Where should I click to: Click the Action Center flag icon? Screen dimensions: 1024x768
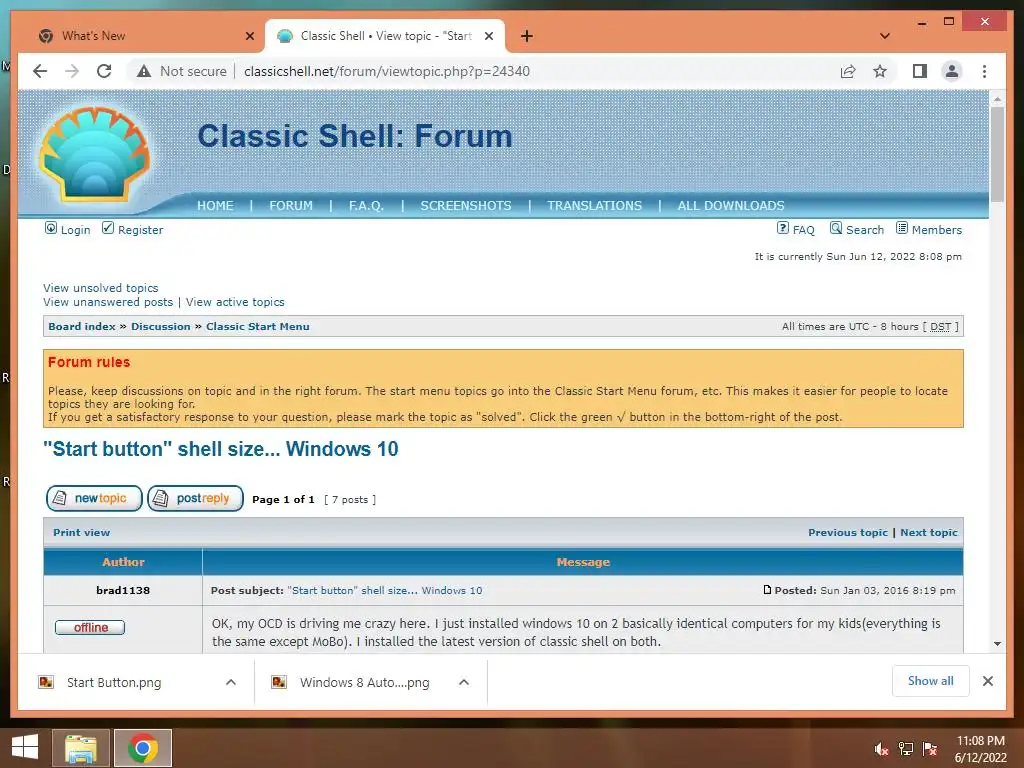(x=930, y=749)
